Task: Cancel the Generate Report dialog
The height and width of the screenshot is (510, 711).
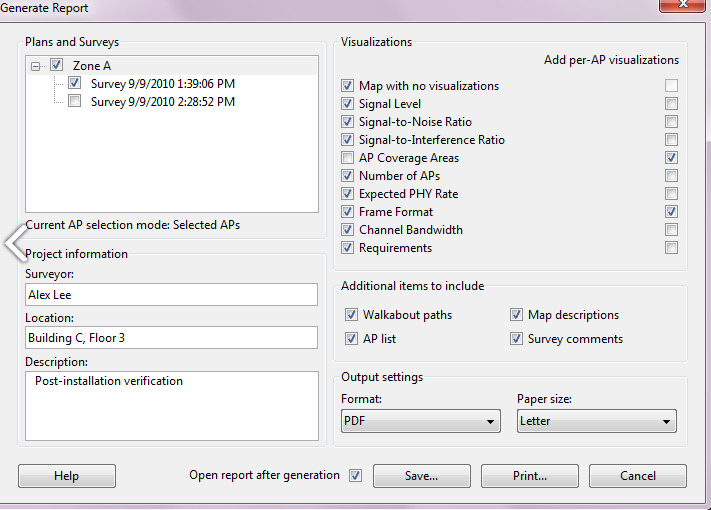Action: (x=638, y=476)
